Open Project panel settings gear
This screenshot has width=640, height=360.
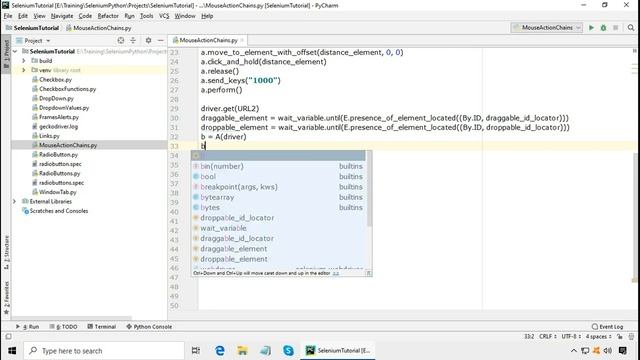(148, 40)
